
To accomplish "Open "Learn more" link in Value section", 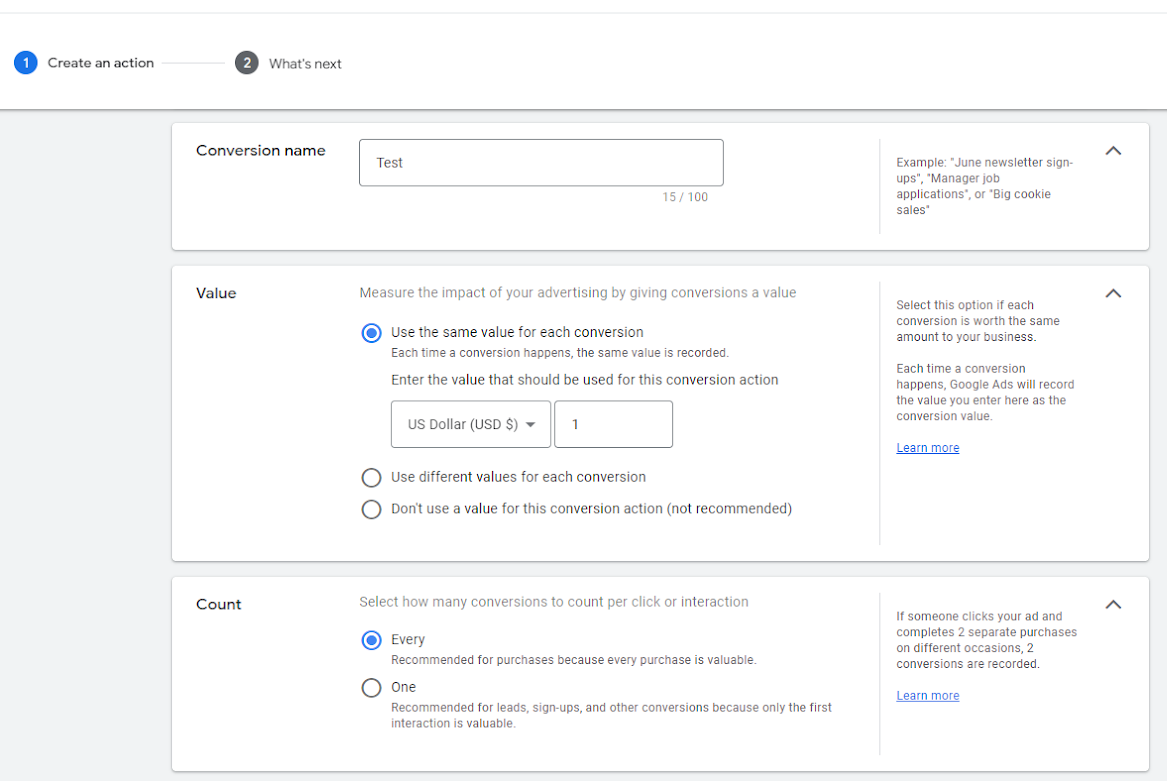I will [x=927, y=448].
